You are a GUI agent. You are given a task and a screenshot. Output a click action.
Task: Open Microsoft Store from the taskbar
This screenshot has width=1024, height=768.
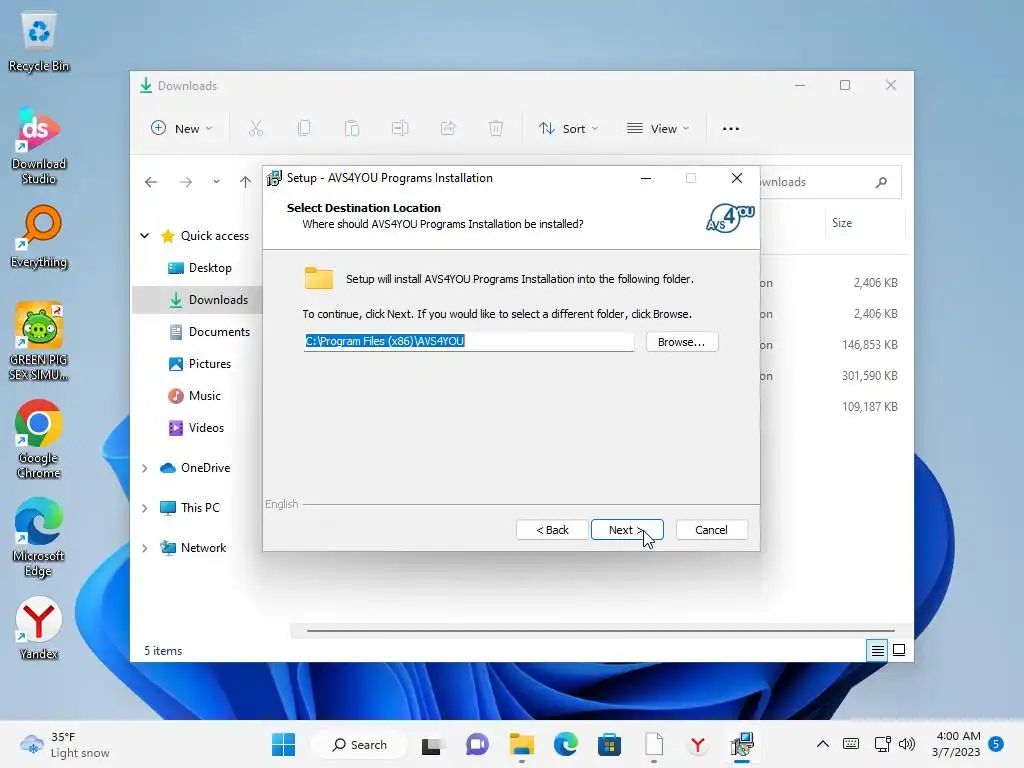pos(609,744)
